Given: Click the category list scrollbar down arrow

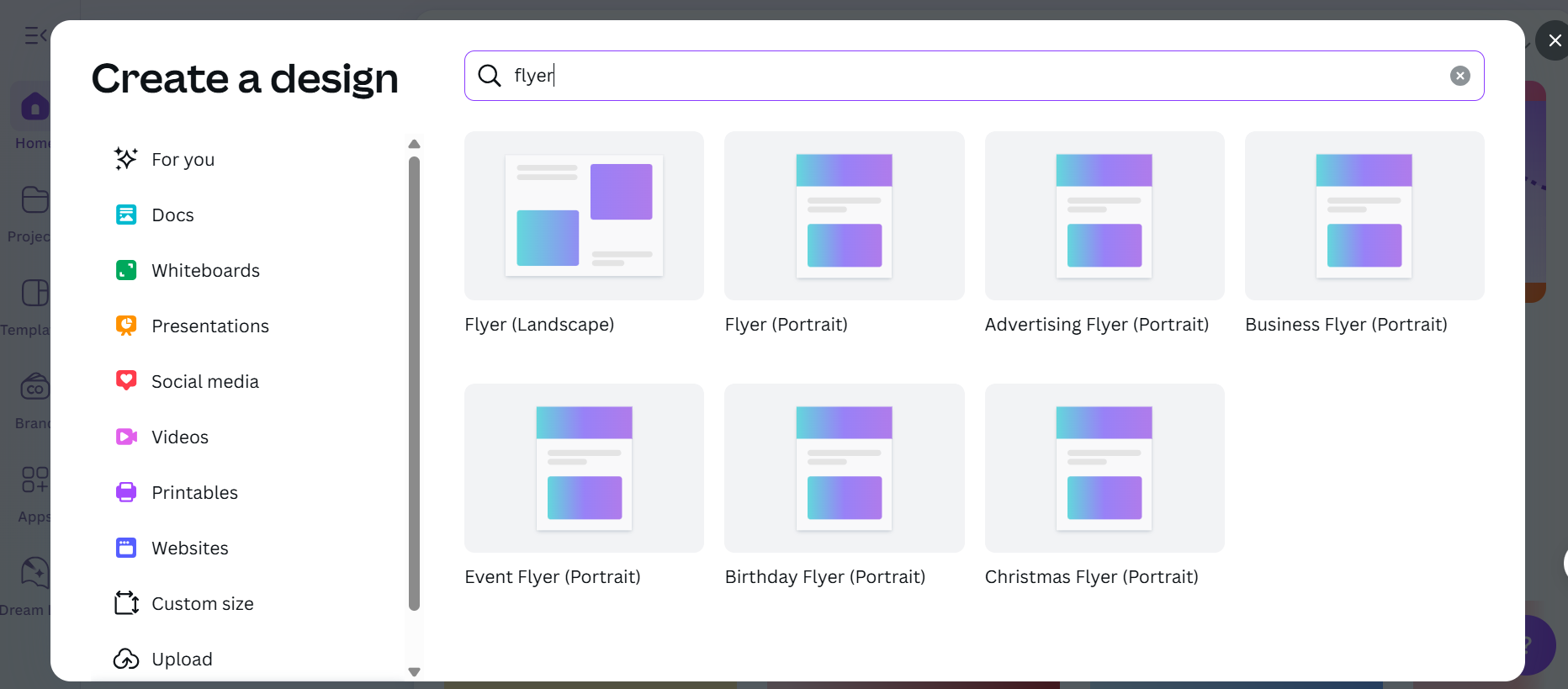Looking at the screenshot, I should [x=414, y=671].
